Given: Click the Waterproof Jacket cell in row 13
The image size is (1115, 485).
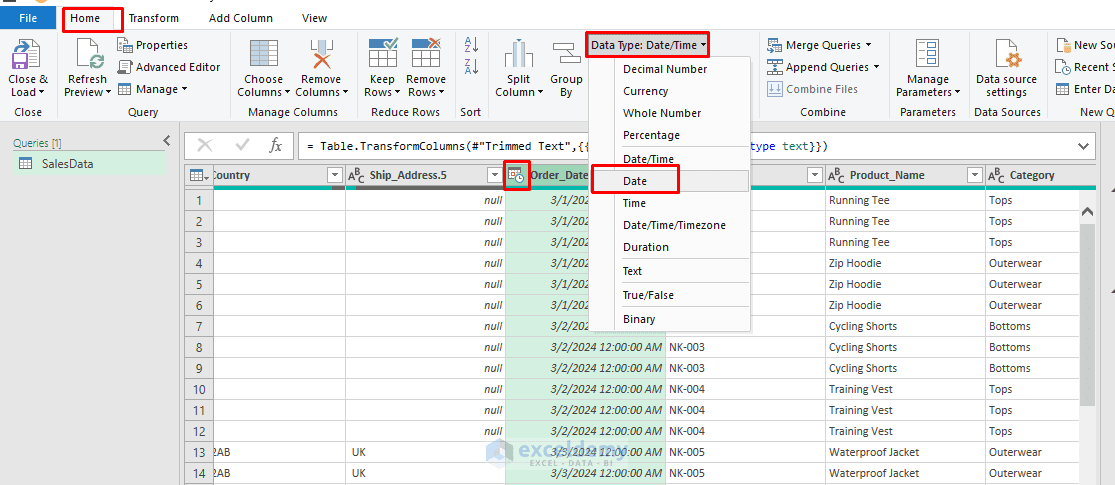Looking at the screenshot, I should point(905,452).
